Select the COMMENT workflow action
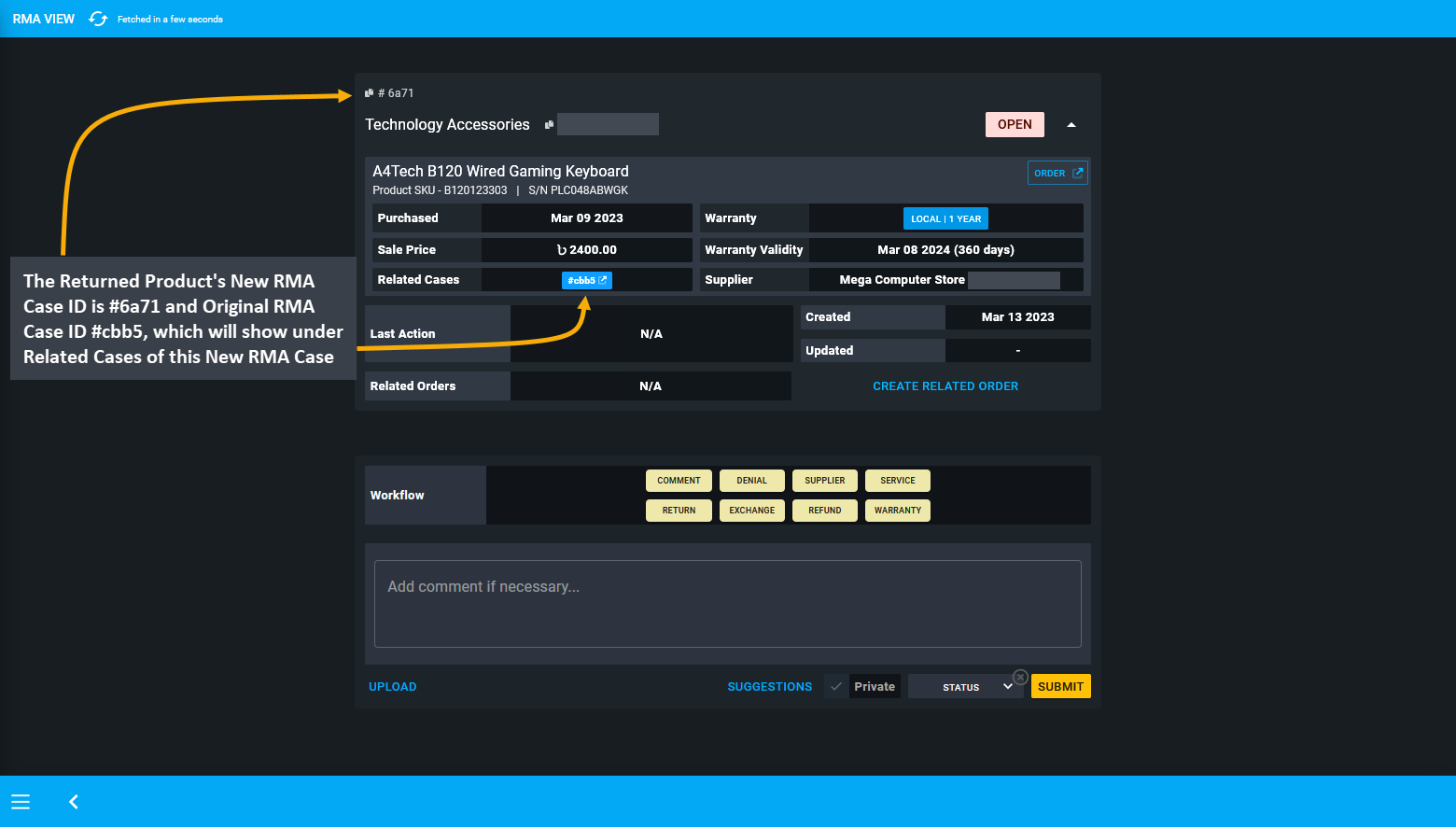The width and height of the screenshot is (1456, 827). (679, 481)
